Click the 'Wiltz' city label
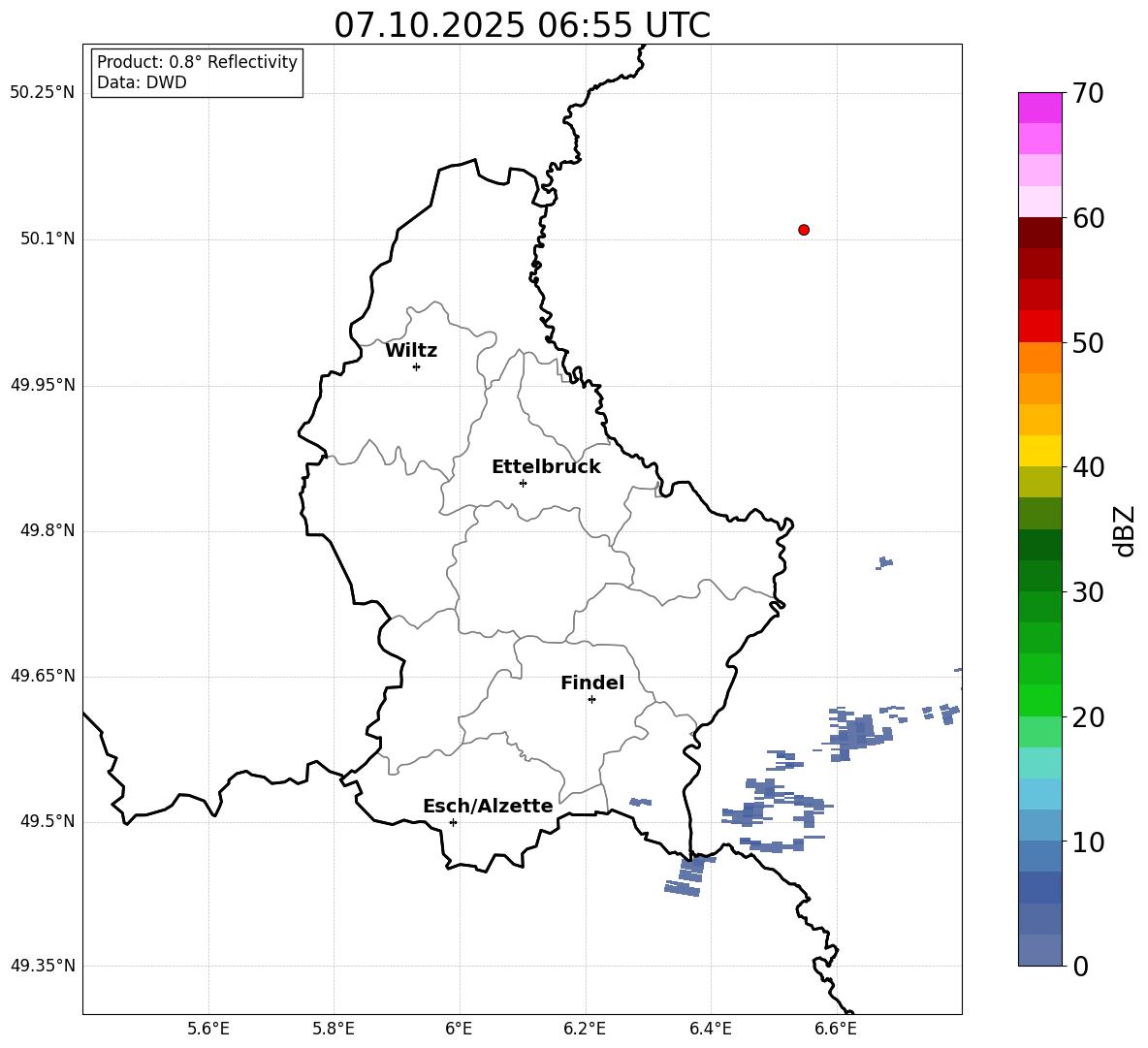Viewport: 1148px width, 1048px height. pyautogui.click(x=411, y=351)
